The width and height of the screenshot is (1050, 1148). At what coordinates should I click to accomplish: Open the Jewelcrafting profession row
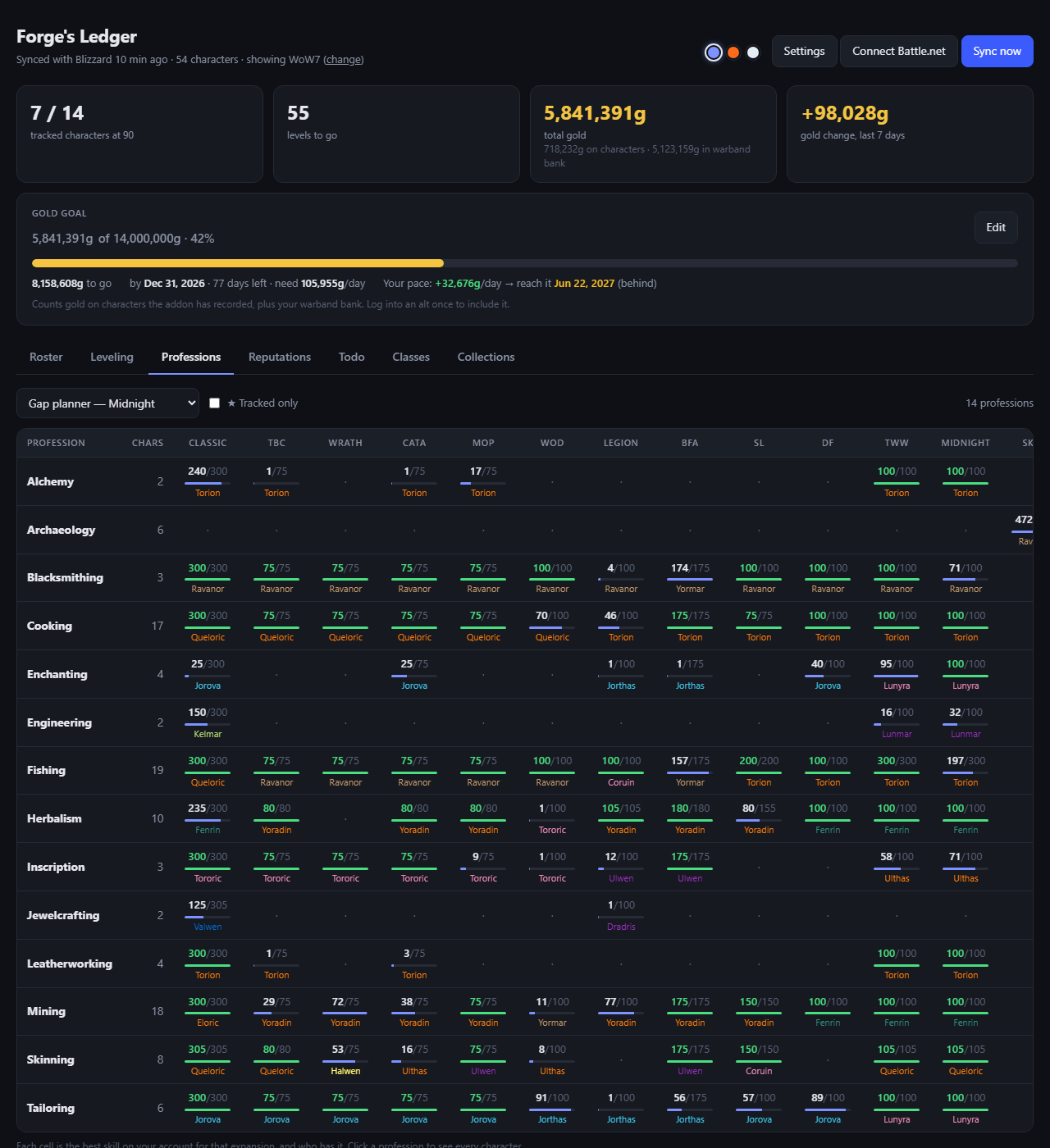525,915
